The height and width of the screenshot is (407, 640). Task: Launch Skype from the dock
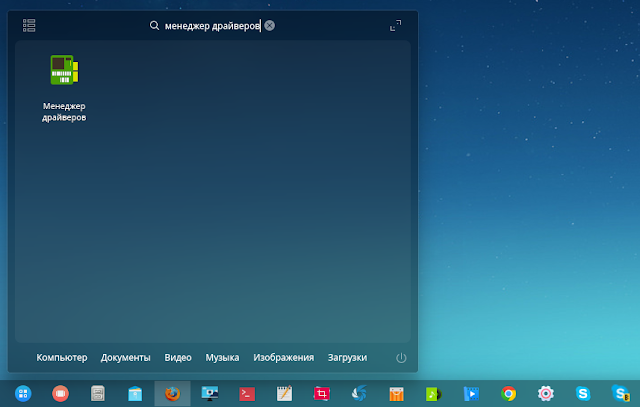(x=583, y=394)
